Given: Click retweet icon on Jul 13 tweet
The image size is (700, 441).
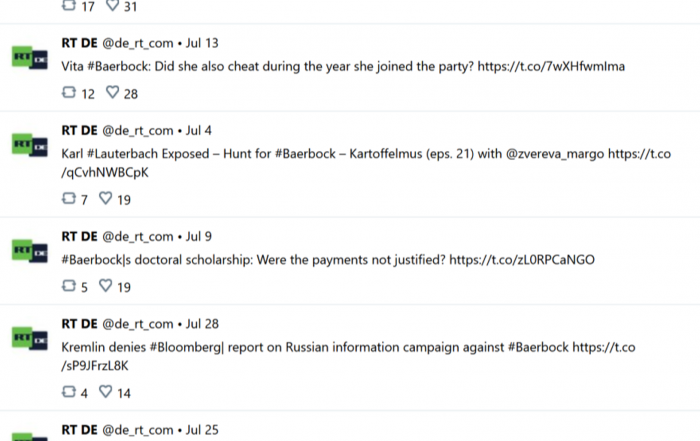Looking at the screenshot, I should pyautogui.click(x=69, y=92).
